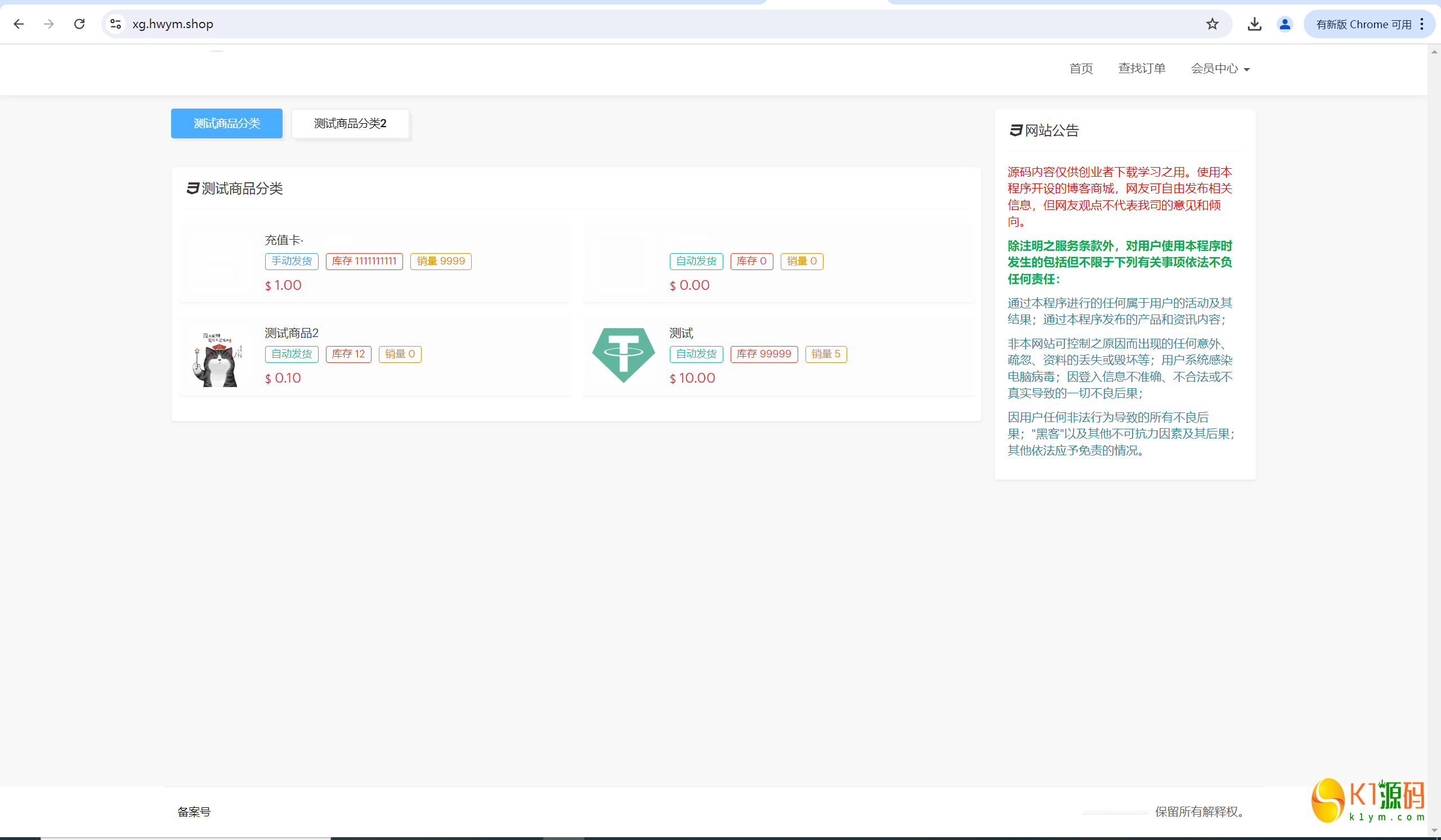
Task: Open the product priced $ 0.00
Action: [778, 263]
